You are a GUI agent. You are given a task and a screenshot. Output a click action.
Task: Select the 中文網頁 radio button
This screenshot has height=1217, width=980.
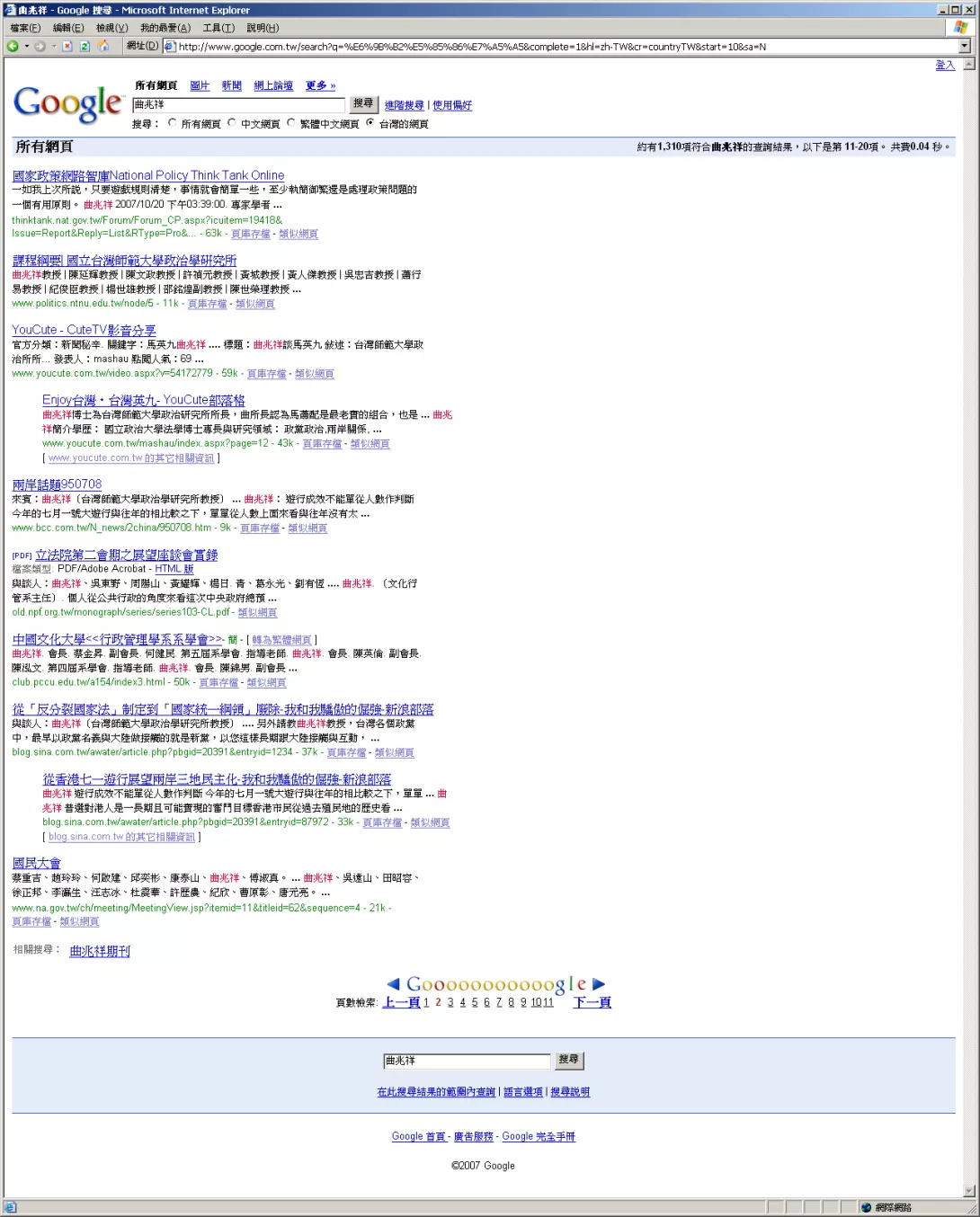tap(232, 123)
